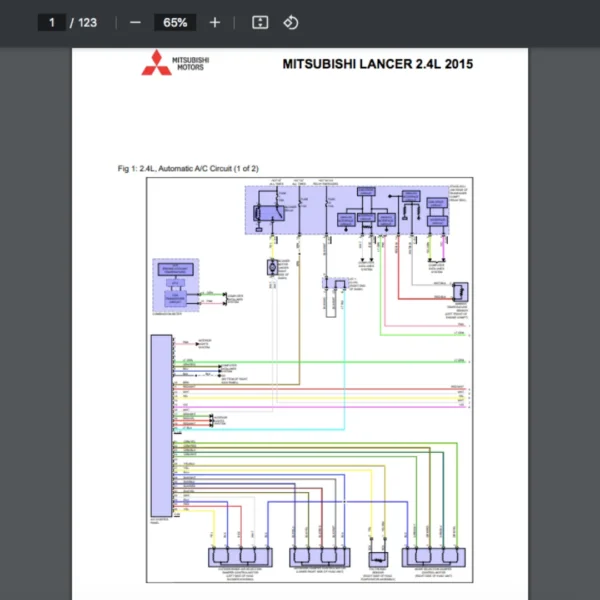600x600 pixels.
Task: Click the fit to page icon
Action: point(260,22)
